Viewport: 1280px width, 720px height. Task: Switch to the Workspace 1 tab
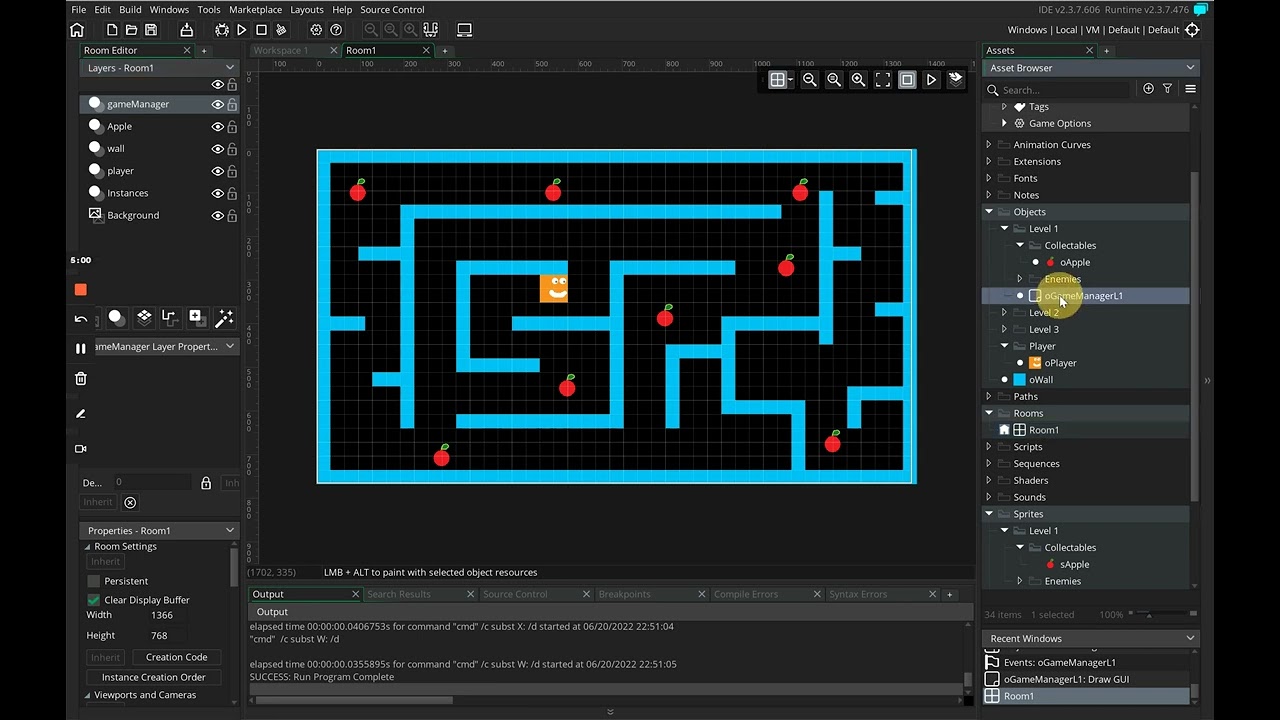[x=281, y=50]
